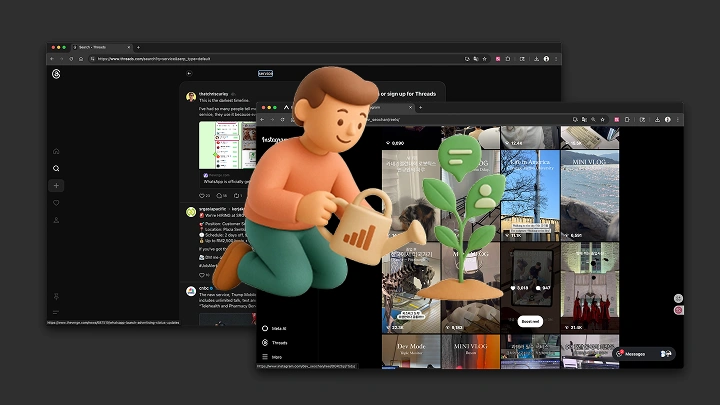Open profile avatar in Threads browser toolbar
720x405 pixels.
click(x=546, y=59)
